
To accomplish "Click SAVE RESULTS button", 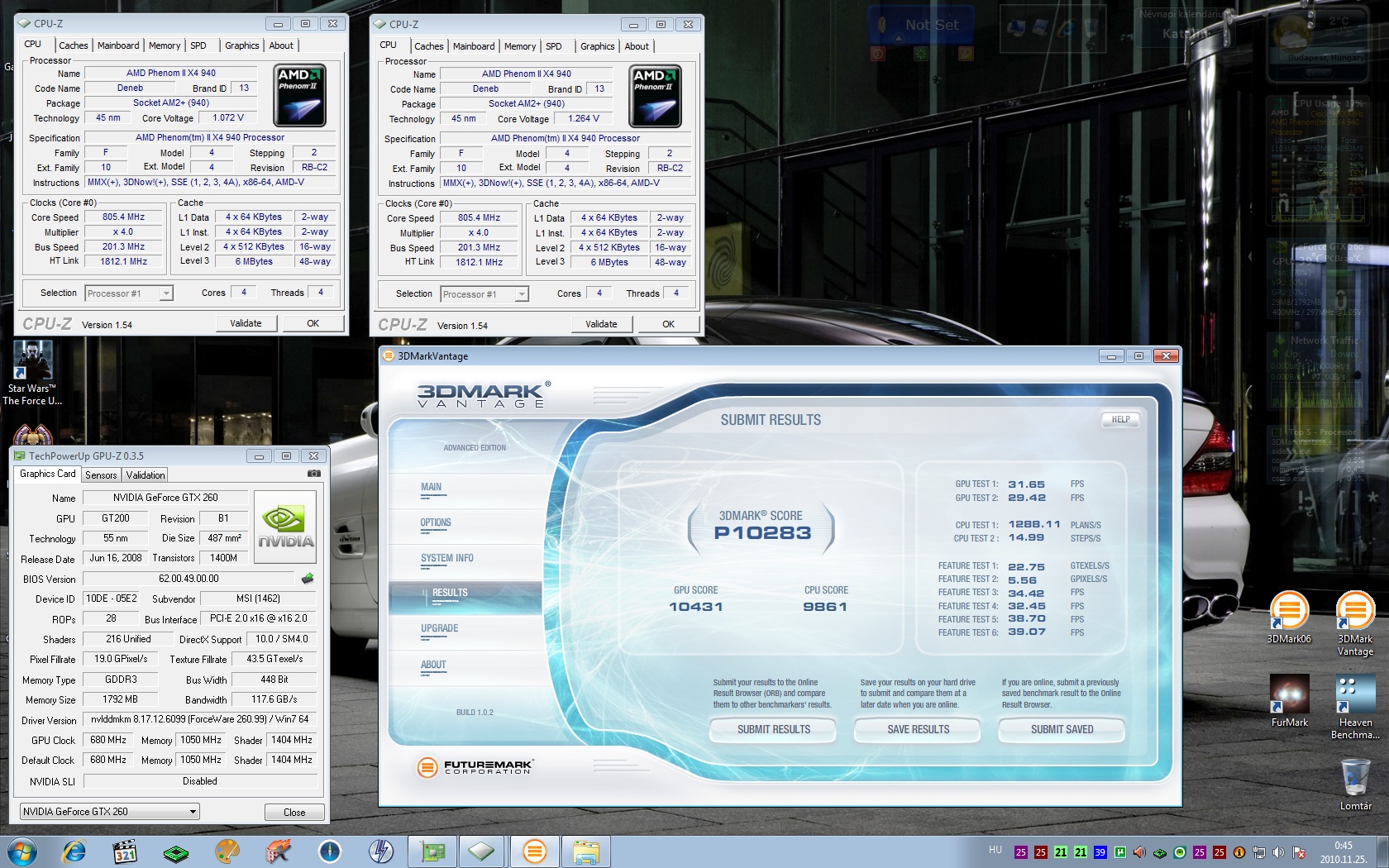I will [918, 729].
